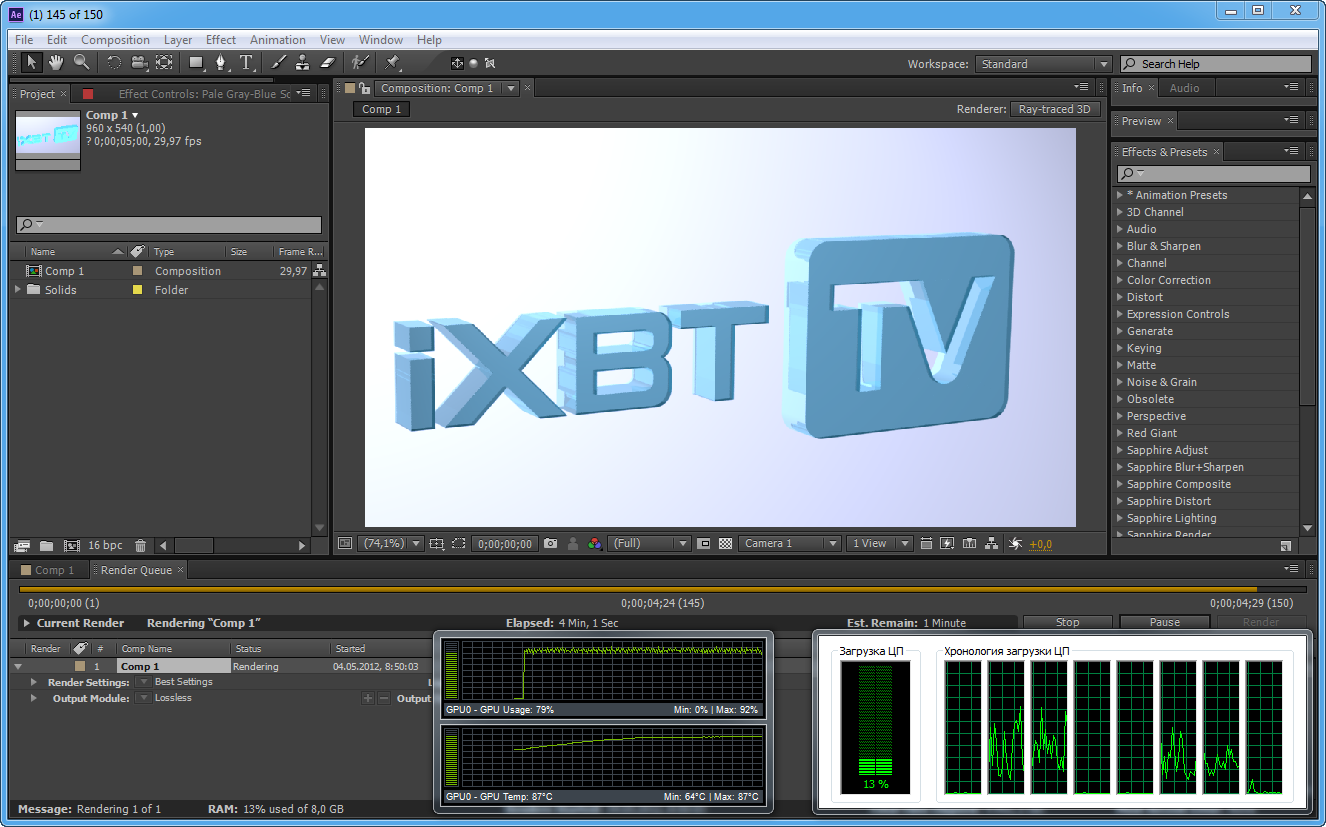This screenshot has height=827, width=1326.
Task: Click the Search Help input field
Action: pos(1215,64)
